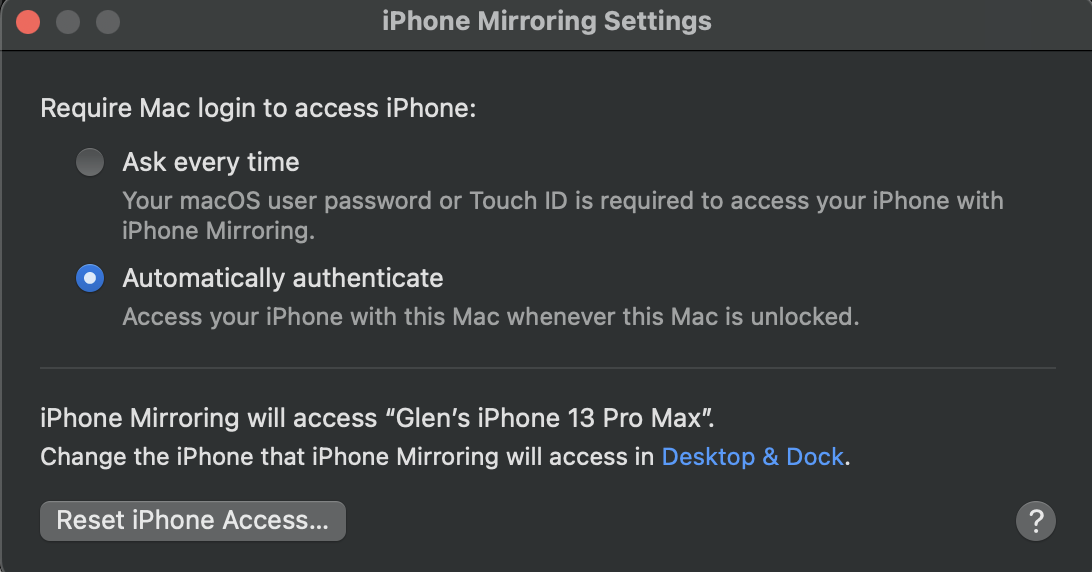The height and width of the screenshot is (572, 1092).
Task: Select the Ask every time radio button
Action: pyautogui.click(x=90, y=162)
